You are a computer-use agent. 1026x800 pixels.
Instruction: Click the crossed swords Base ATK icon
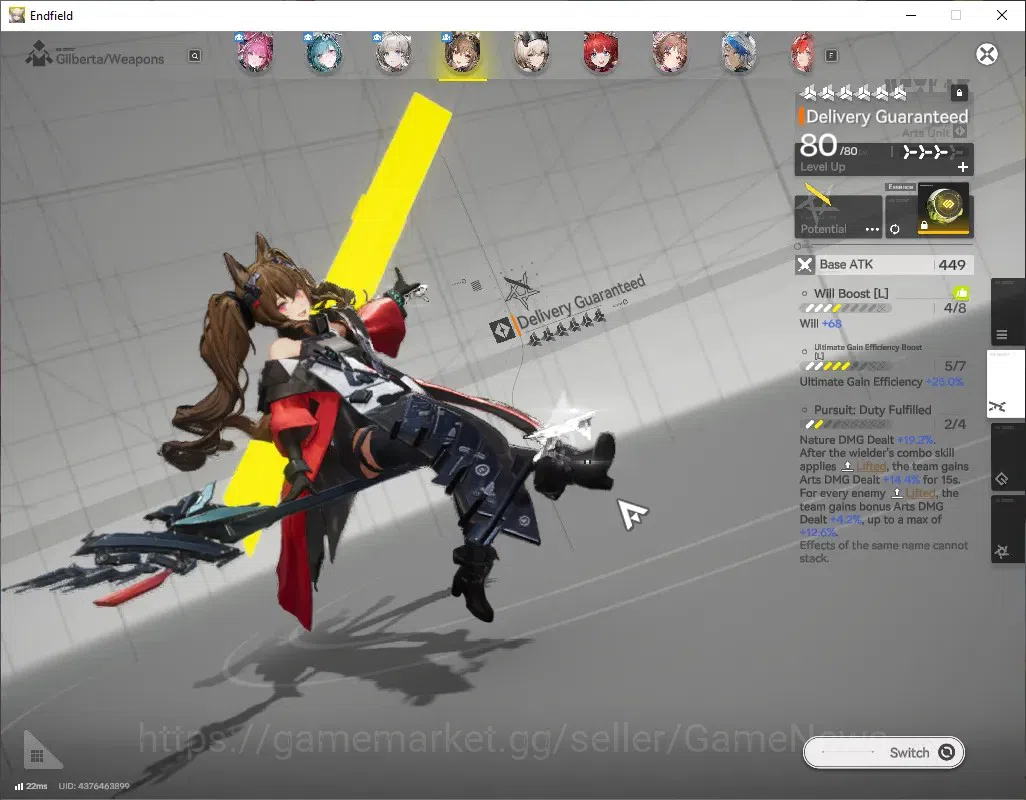click(805, 265)
